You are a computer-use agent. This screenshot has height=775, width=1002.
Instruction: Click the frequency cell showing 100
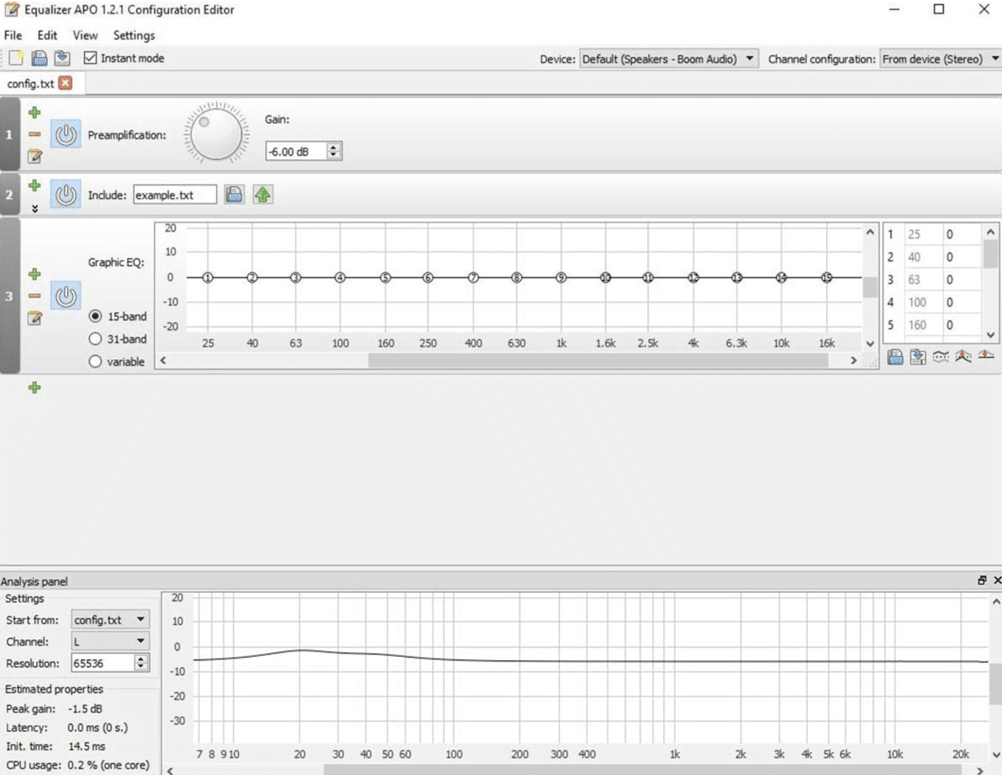(x=923, y=302)
